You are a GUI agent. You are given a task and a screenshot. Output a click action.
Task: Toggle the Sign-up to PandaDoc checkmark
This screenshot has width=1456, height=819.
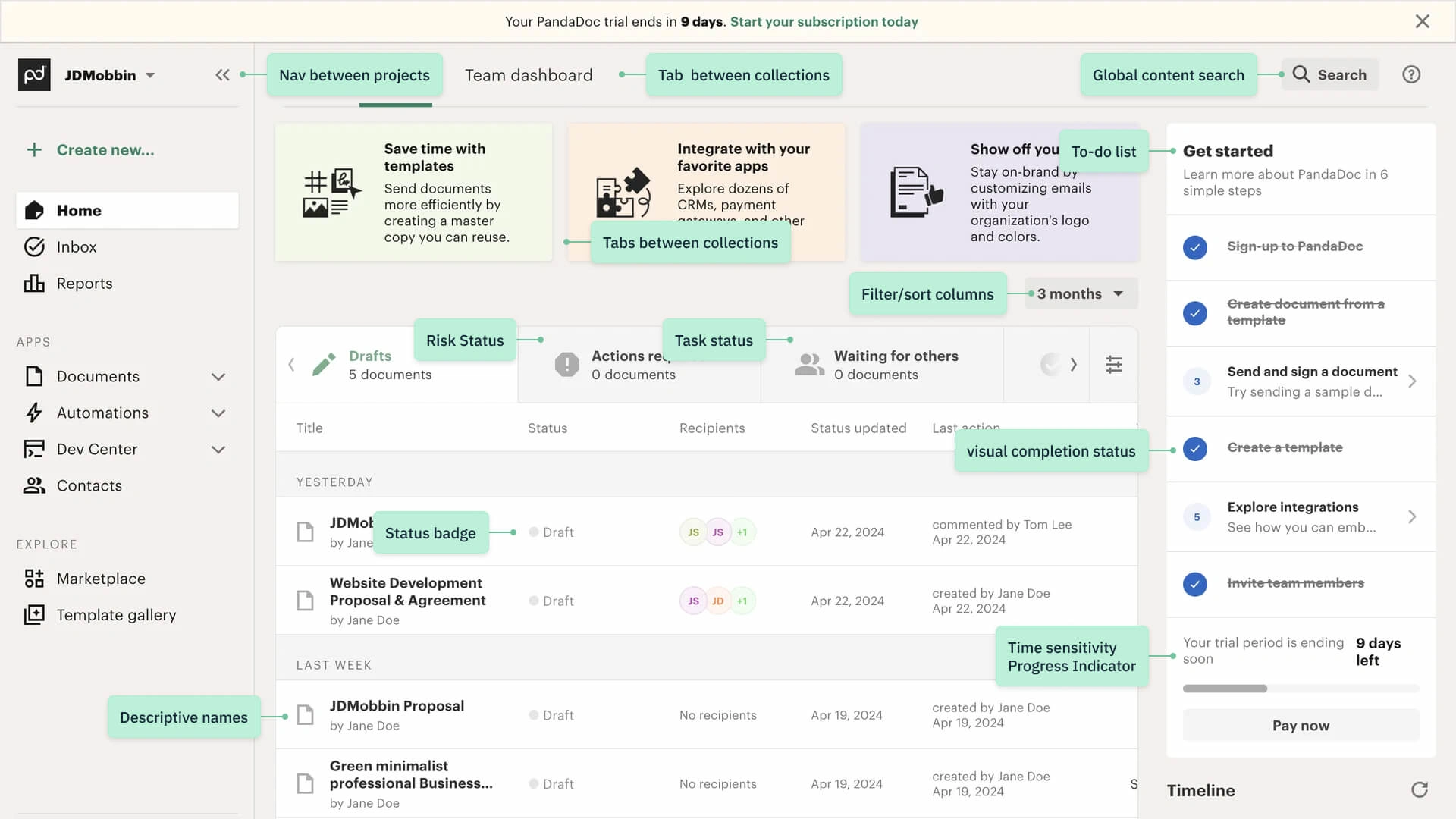point(1195,247)
